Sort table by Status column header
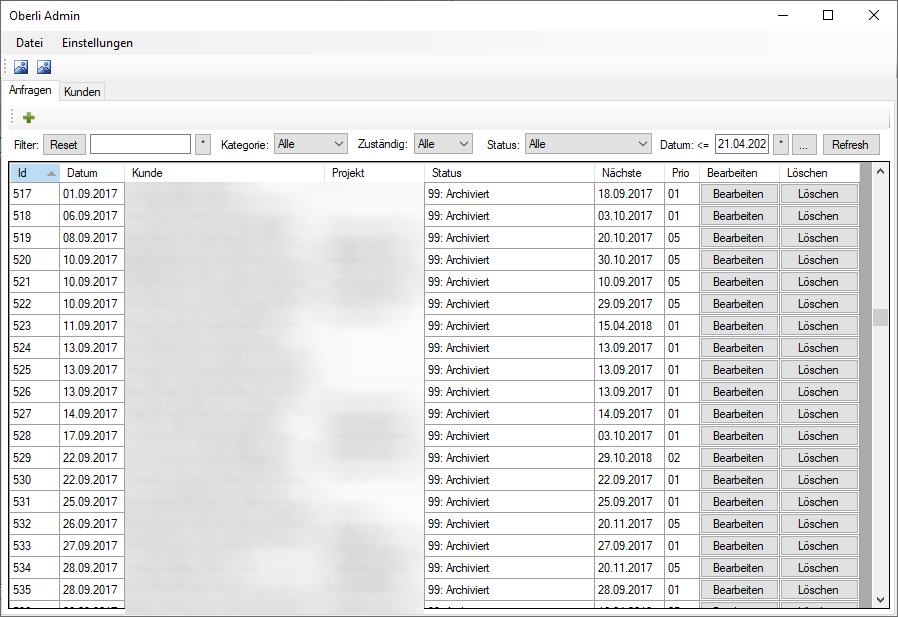The height and width of the screenshot is (617, 898). [x=509, y=173]
